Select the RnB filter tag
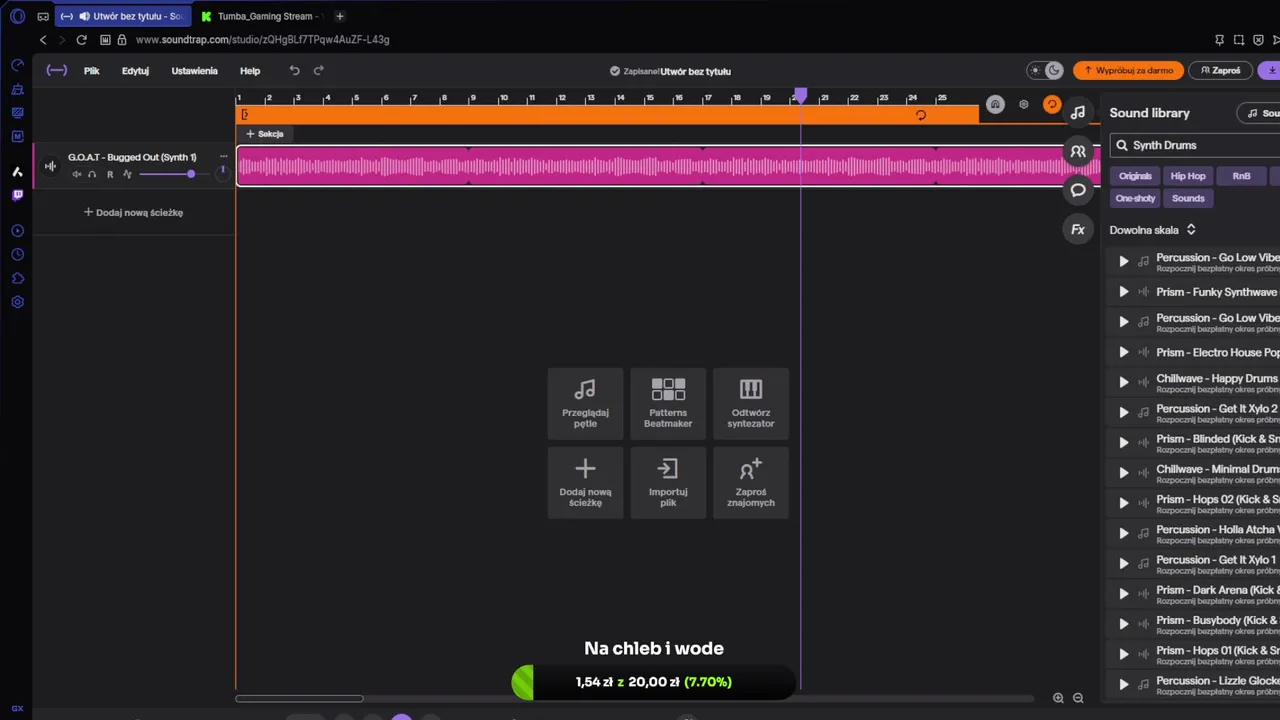 [1241, 176]
